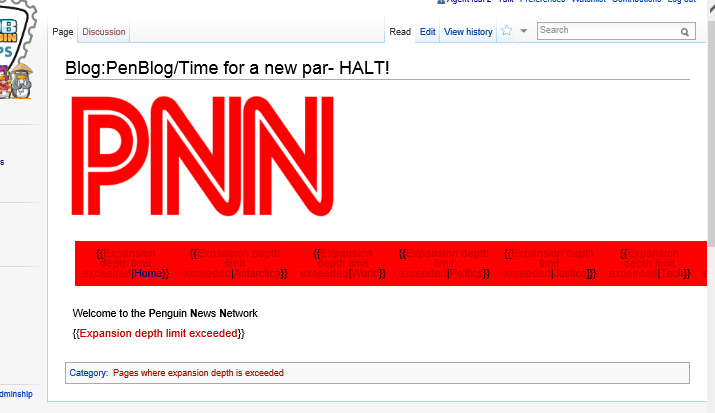Click World in the red navbar
Screen dimensions: 715x413
365,274
